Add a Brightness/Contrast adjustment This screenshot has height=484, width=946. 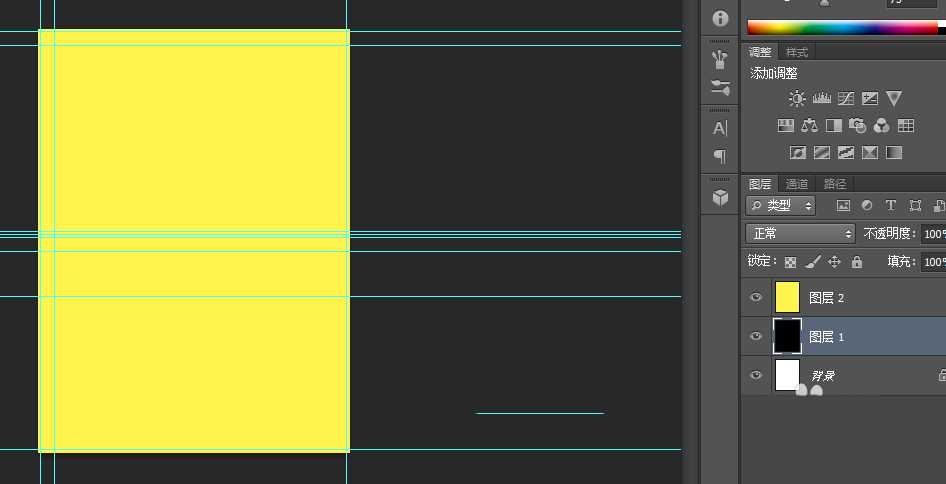pos(797,98)
